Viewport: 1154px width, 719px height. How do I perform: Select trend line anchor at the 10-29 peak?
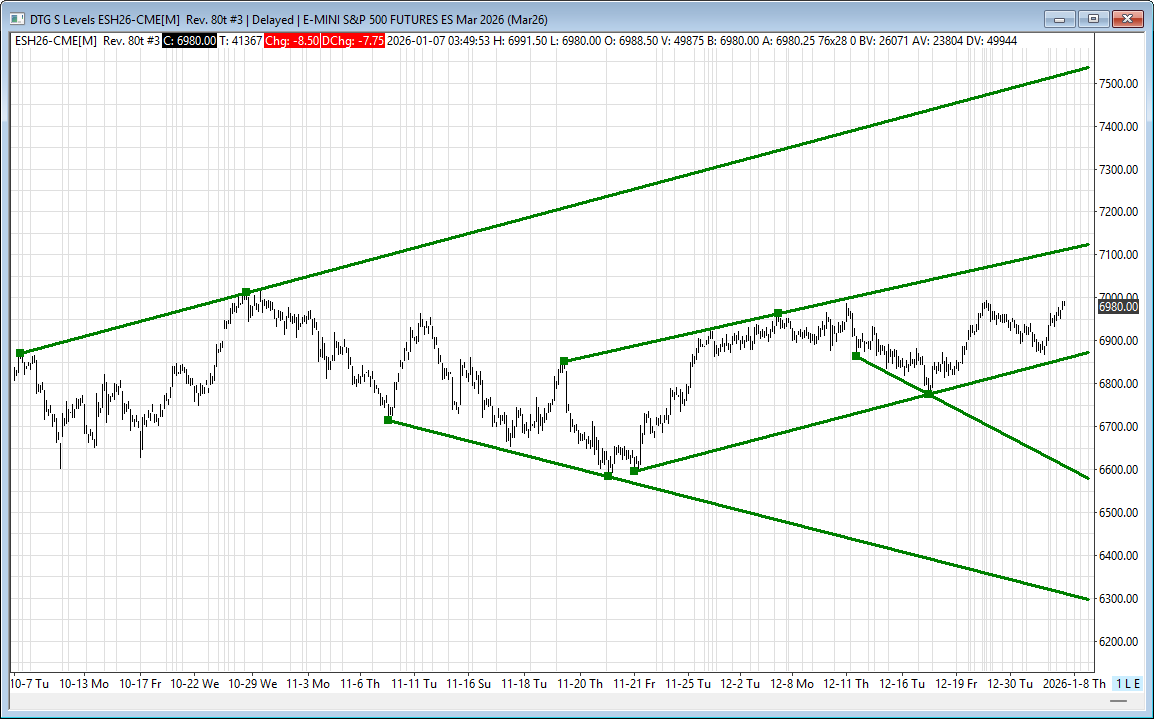[246, 292]
